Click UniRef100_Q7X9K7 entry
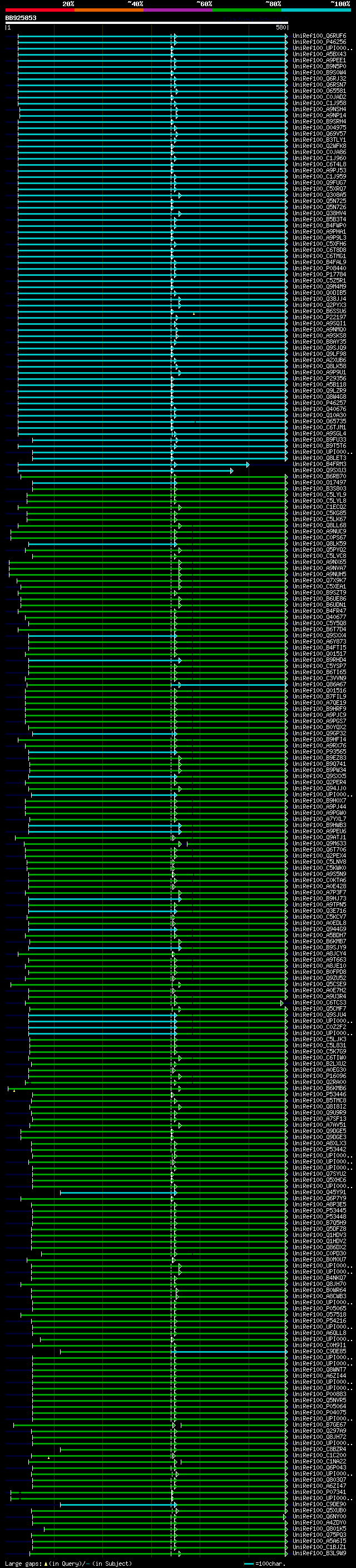Screen dimensions: 356x1568 (319, 581)
